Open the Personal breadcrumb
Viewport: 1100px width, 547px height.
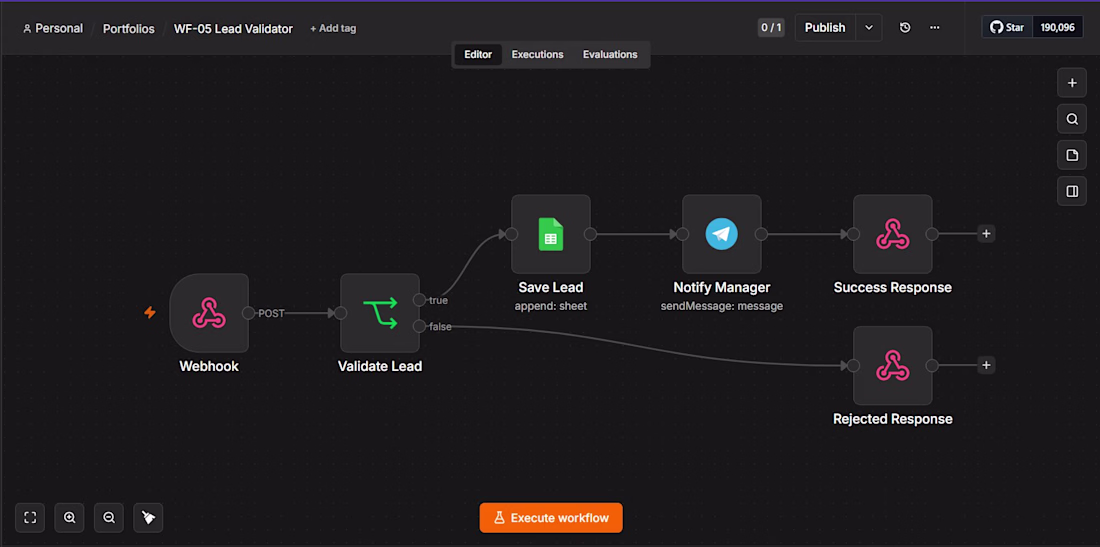coord(53,29)
